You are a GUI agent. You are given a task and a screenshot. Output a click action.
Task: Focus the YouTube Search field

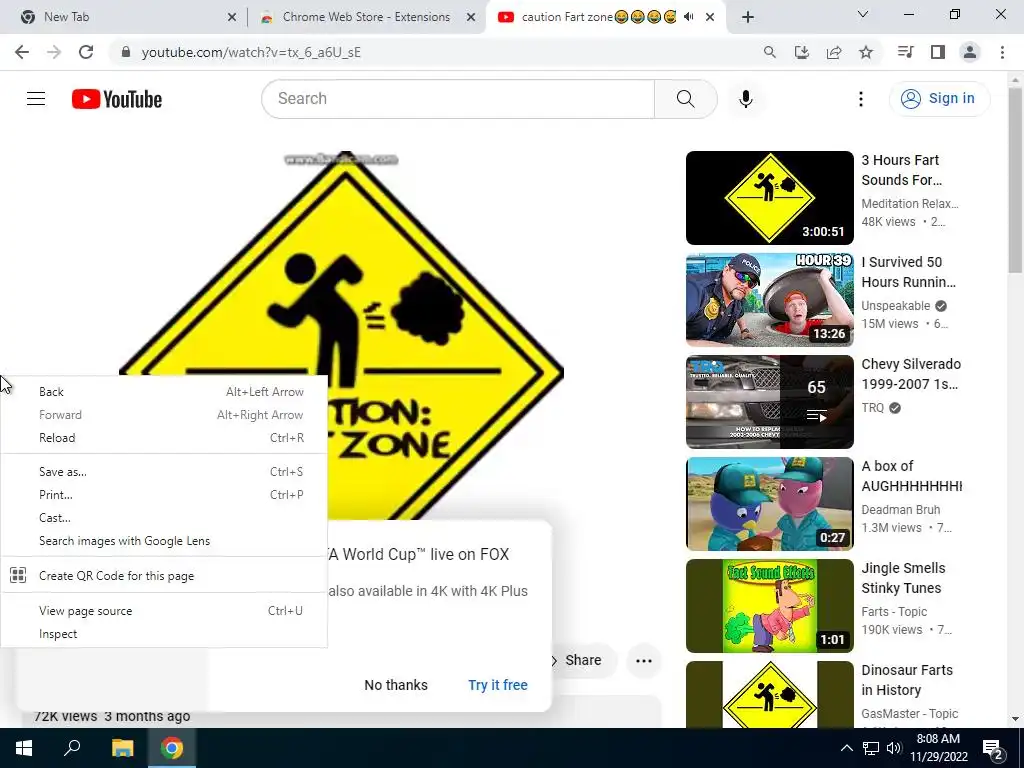458,99
